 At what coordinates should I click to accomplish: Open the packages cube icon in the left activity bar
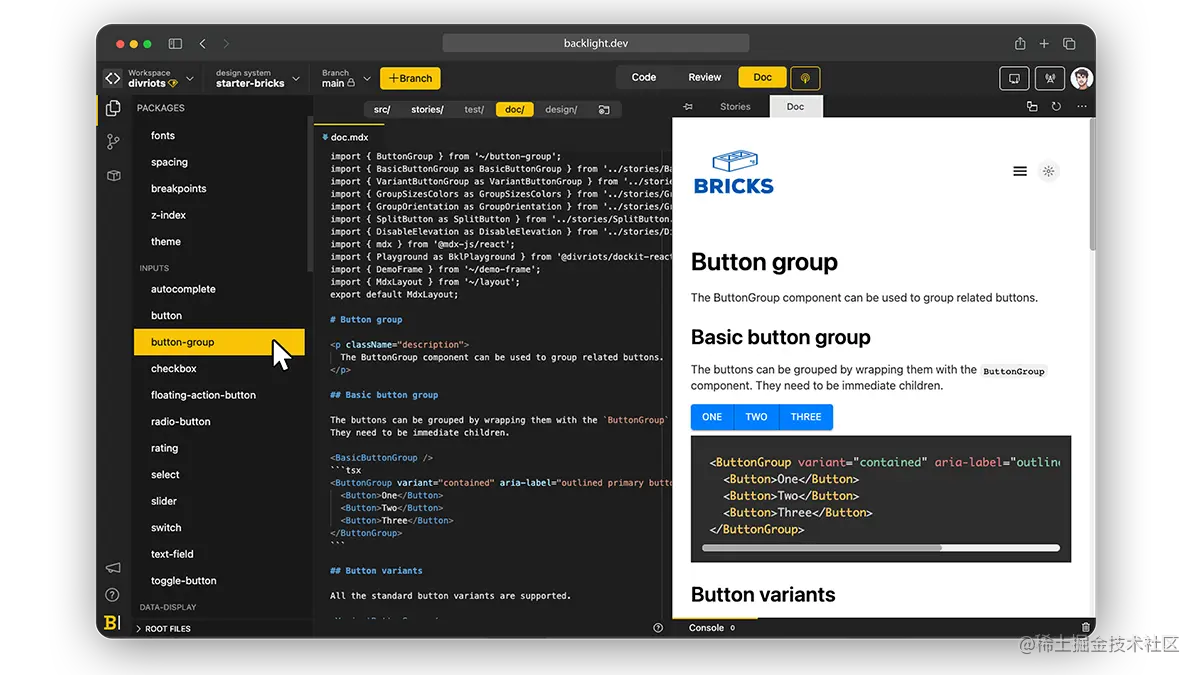[113, 175]
